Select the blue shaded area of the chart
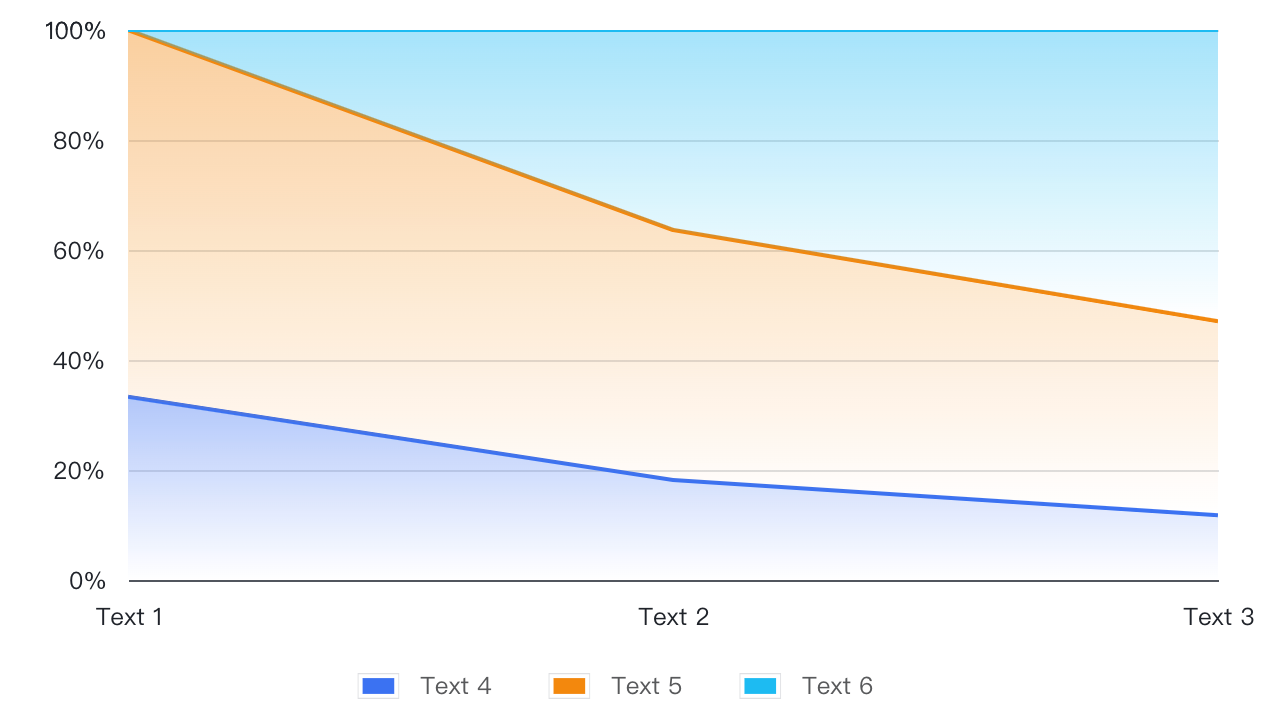Screen dimensions: 1262x722 (400, 510)
